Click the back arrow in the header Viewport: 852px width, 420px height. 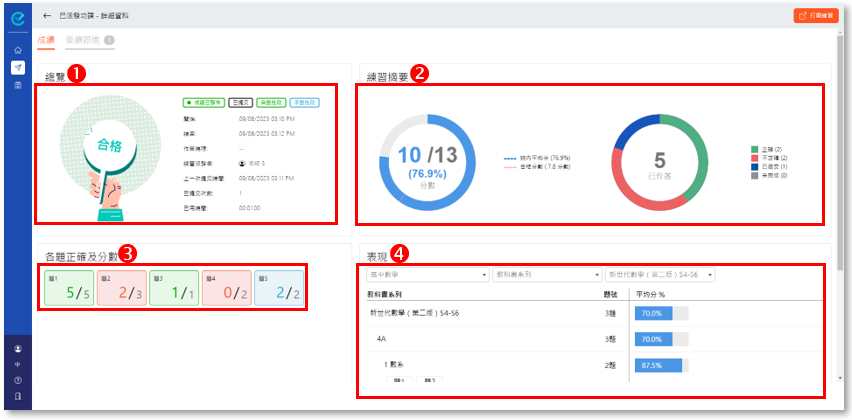click(47, 16)
